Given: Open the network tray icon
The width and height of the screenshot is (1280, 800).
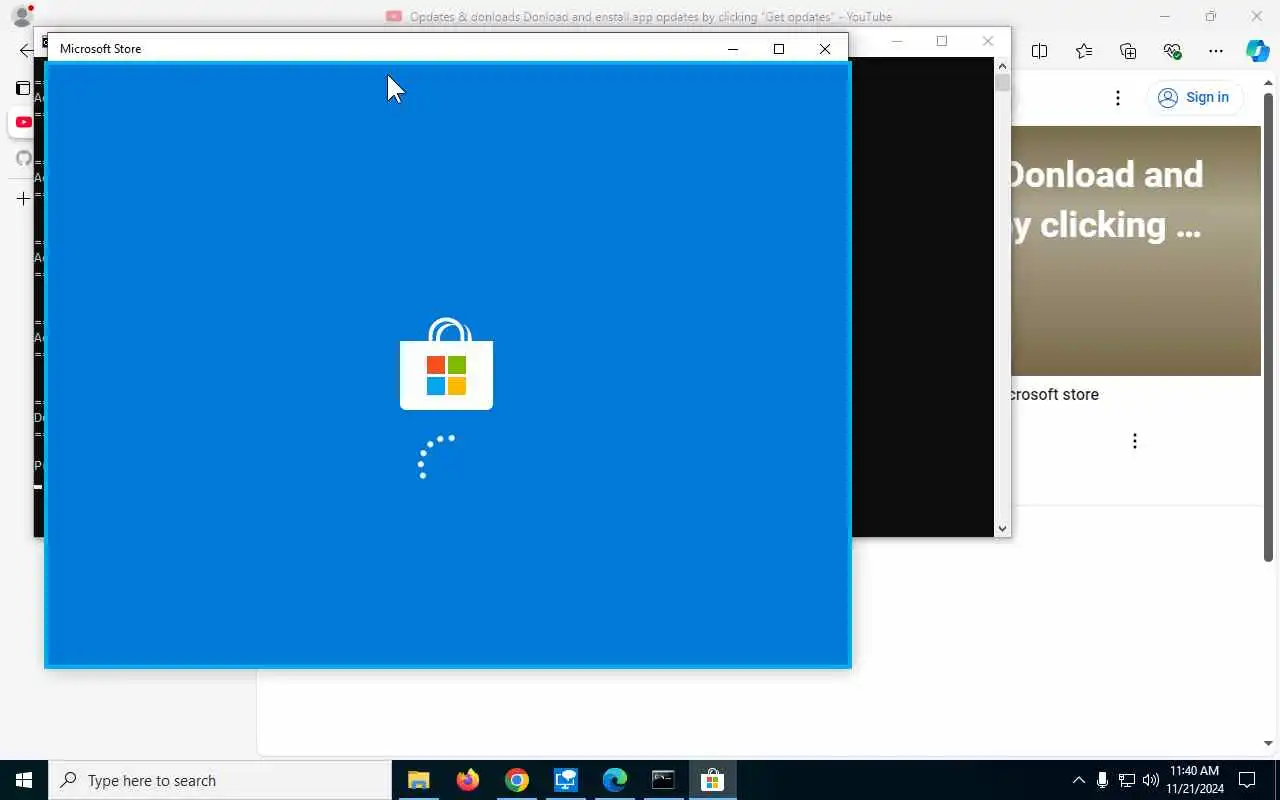Looking at the screenshot, I should point(1126,780).
